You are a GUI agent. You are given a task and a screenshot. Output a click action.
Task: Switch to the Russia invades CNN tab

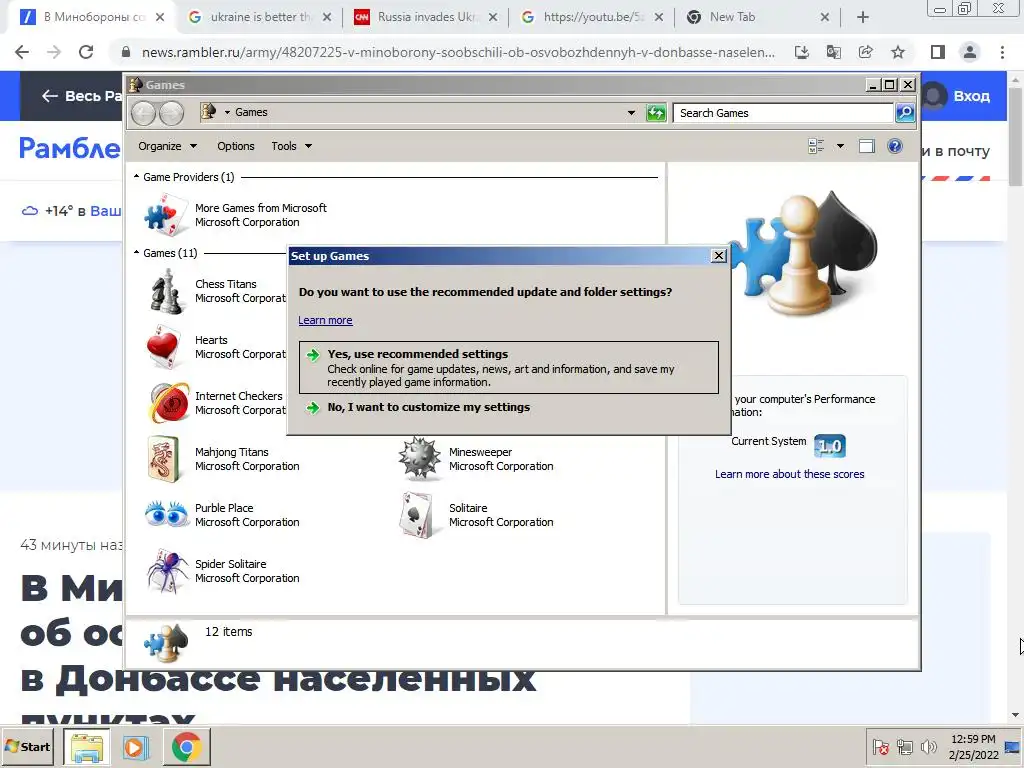tap(426, 17)
